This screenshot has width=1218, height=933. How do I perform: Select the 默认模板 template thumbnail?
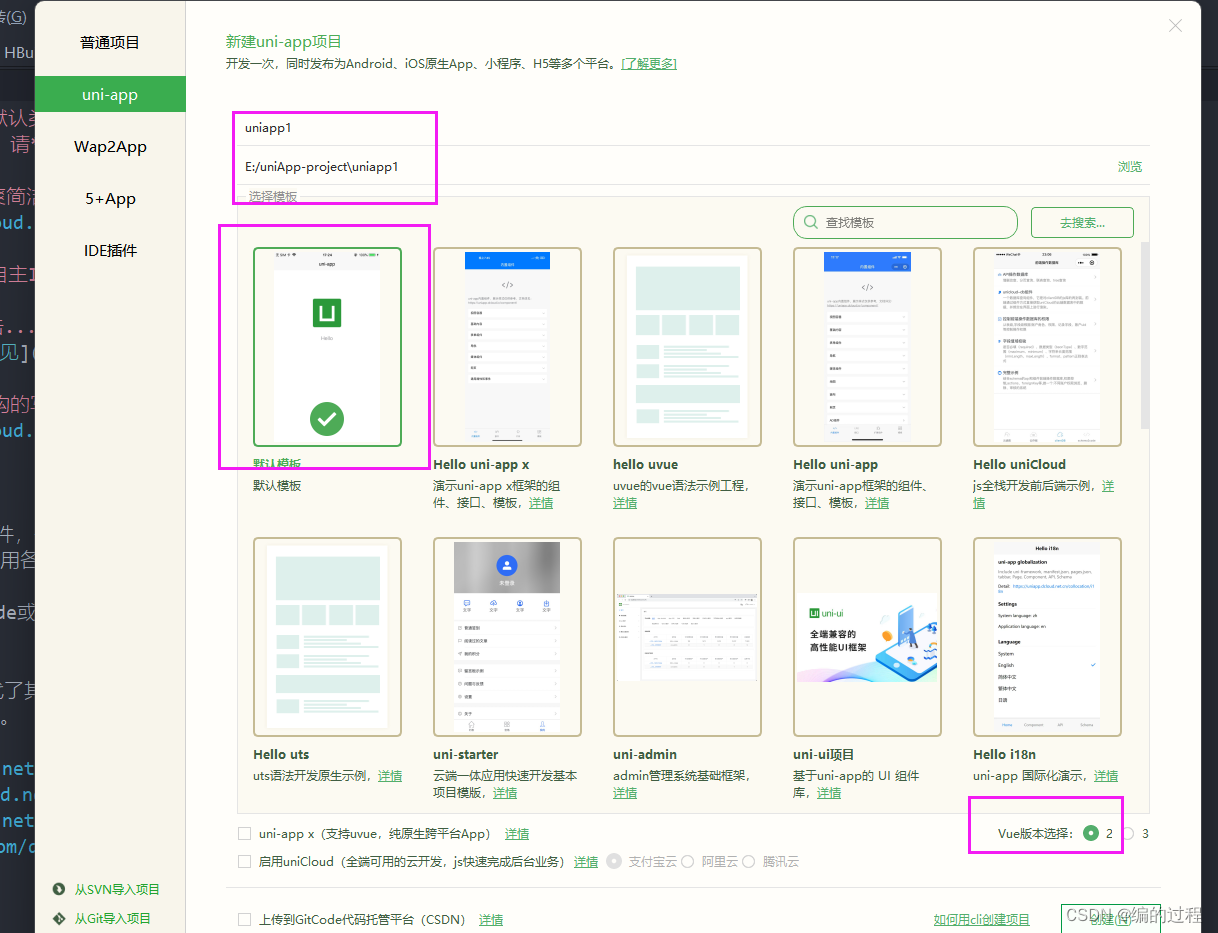tap(327, 346)
